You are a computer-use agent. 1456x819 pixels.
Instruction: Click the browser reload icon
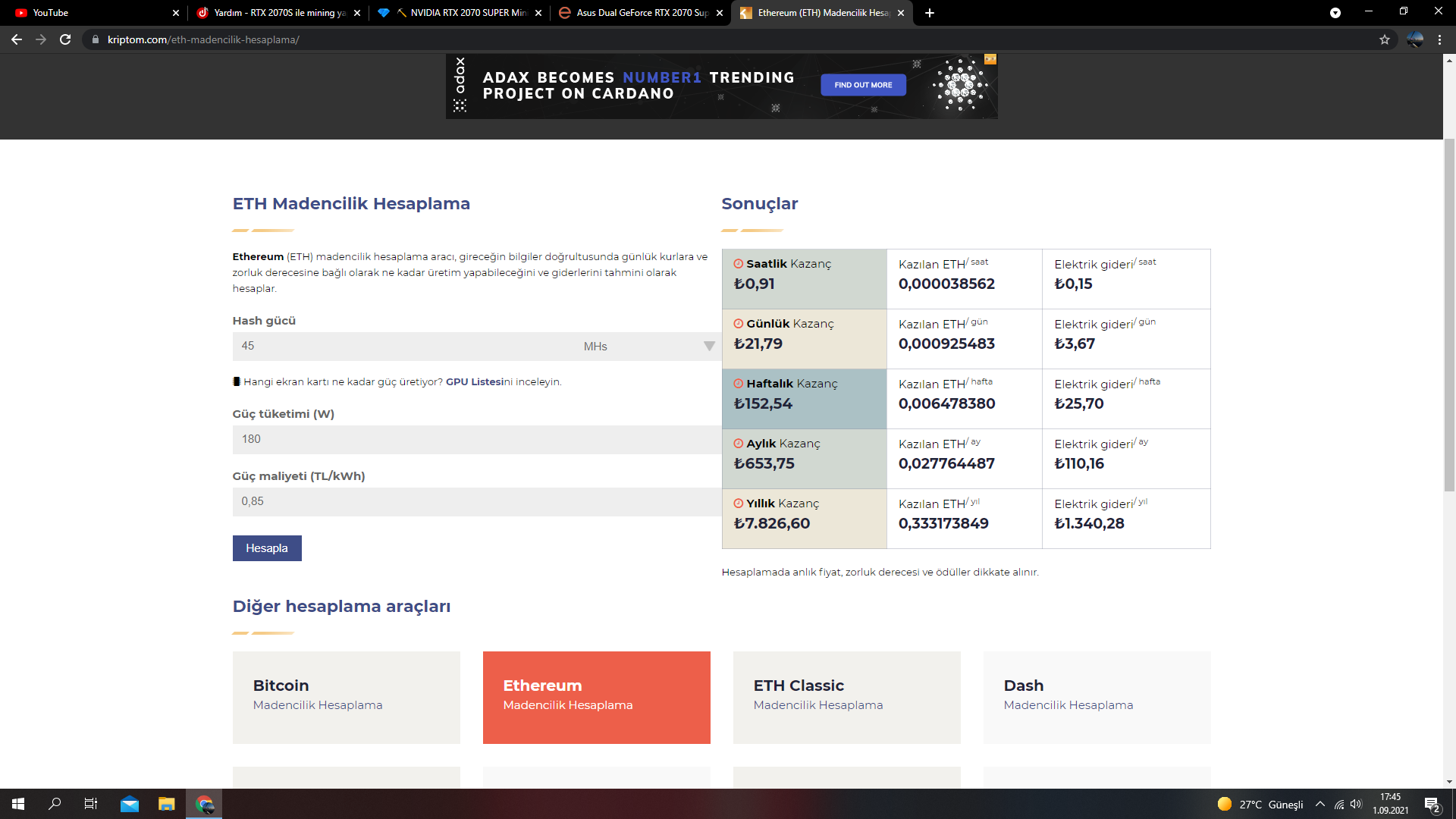coord(65,39)
